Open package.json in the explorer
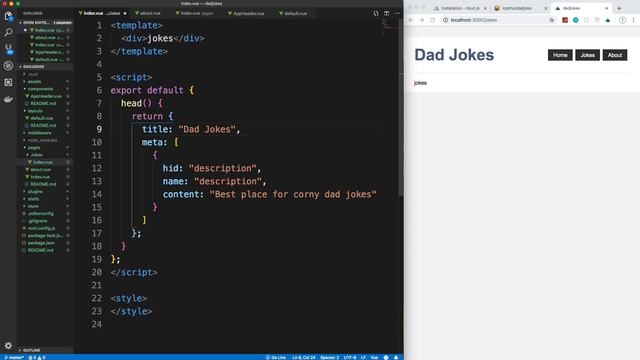Screen dimensions: 640x360 [x=41, y=243]
